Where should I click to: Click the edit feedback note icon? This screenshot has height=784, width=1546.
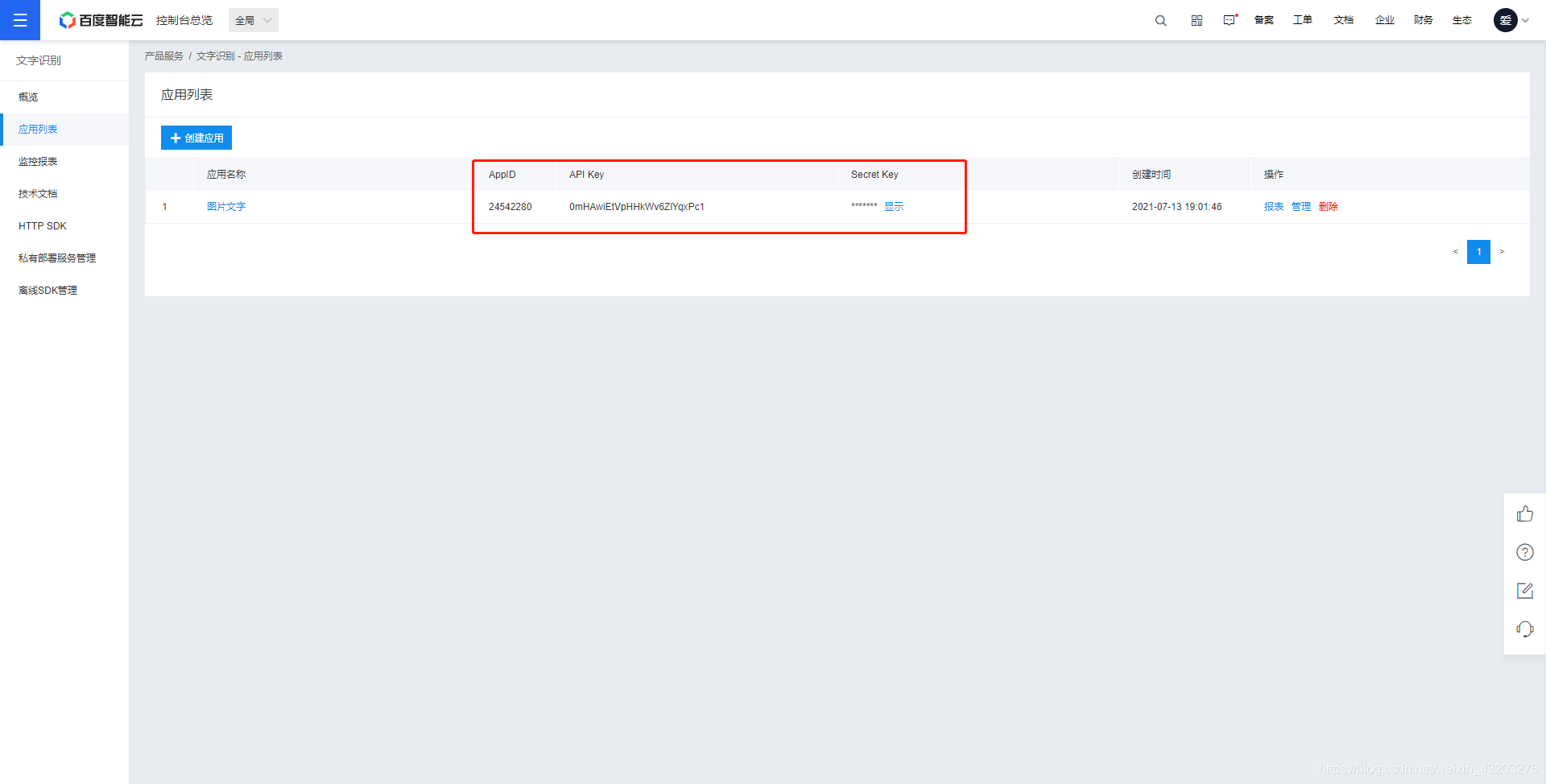pyautogui.click(x=1525, y=591)
